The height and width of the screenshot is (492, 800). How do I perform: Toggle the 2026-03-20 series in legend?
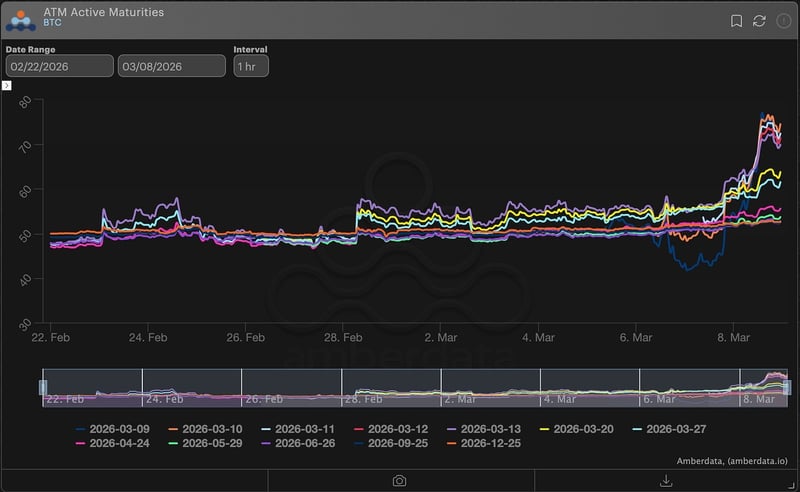click(x=577, y=429)
